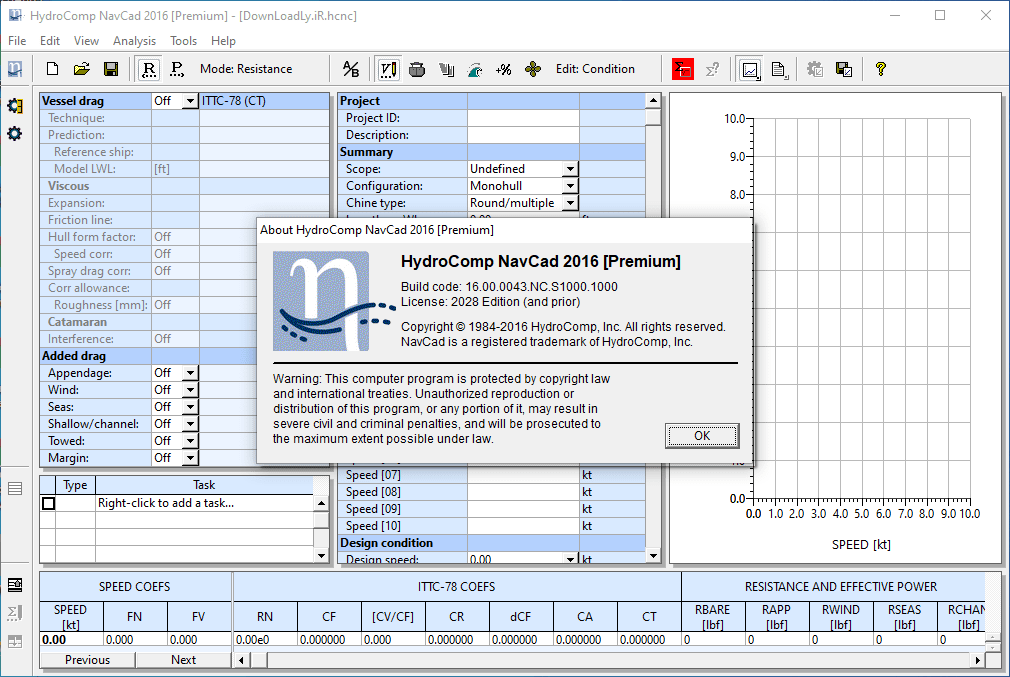Viewport: 1010px width, 677px height.
Task: Select the Edit Condition pencil icon
Action: click(x=388, y=69)
